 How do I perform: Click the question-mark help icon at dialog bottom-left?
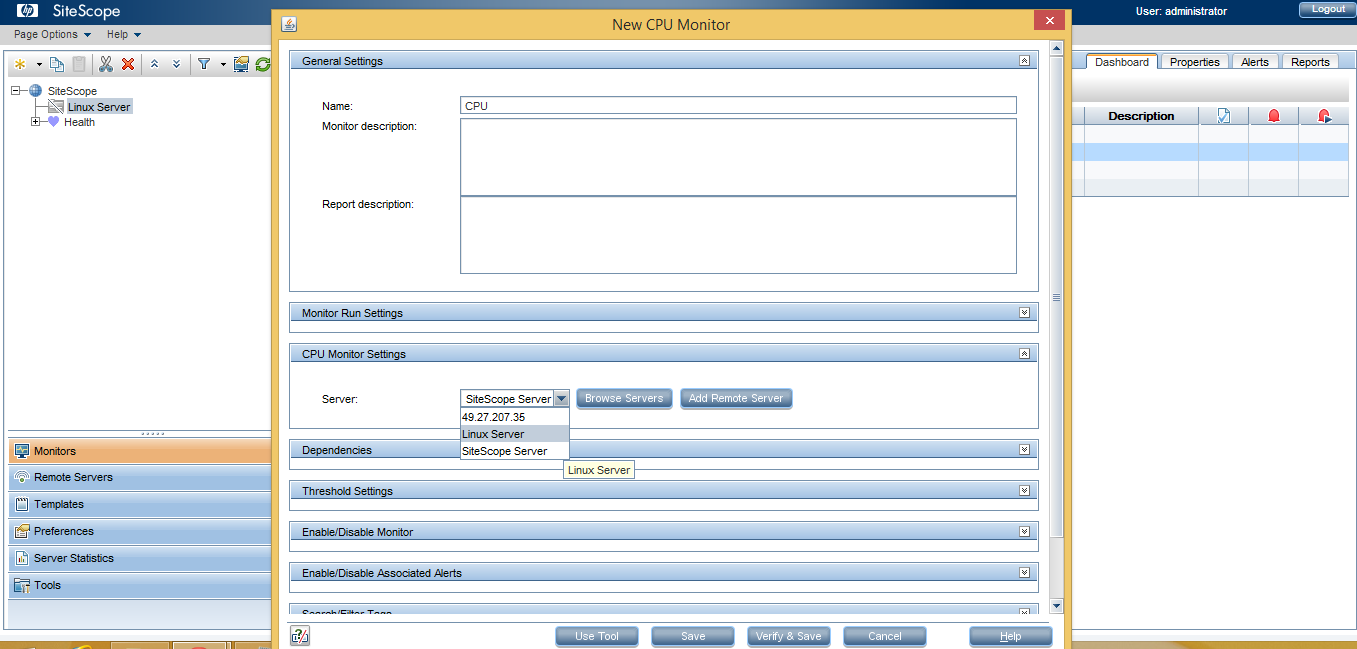[300, 635]
